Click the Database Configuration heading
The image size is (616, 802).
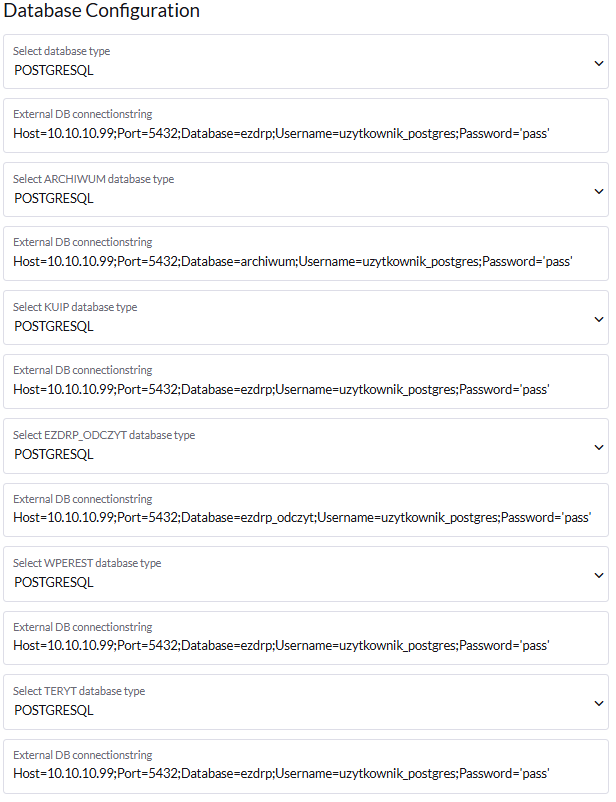pyautogui.click(x=102, y=11)
